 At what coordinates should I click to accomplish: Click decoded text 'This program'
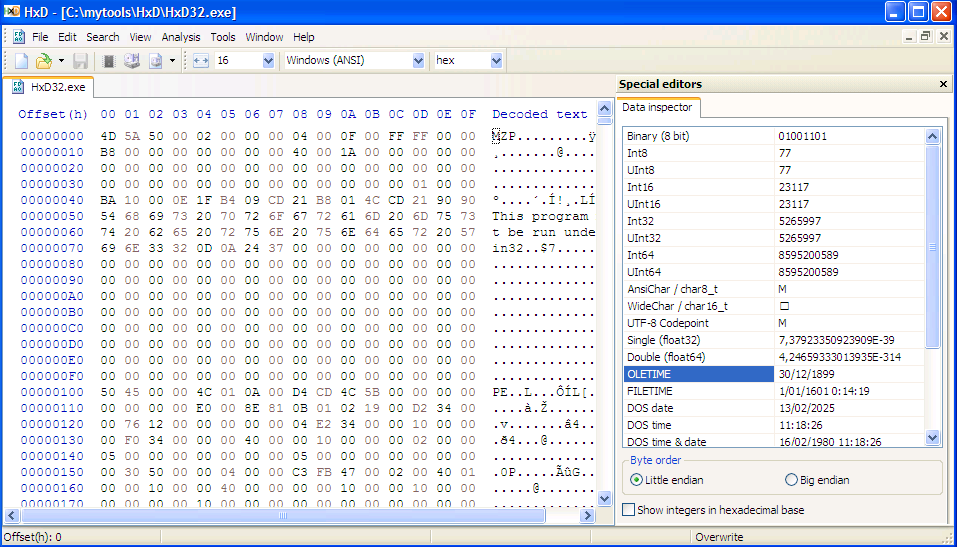click(x=540, y=216)
